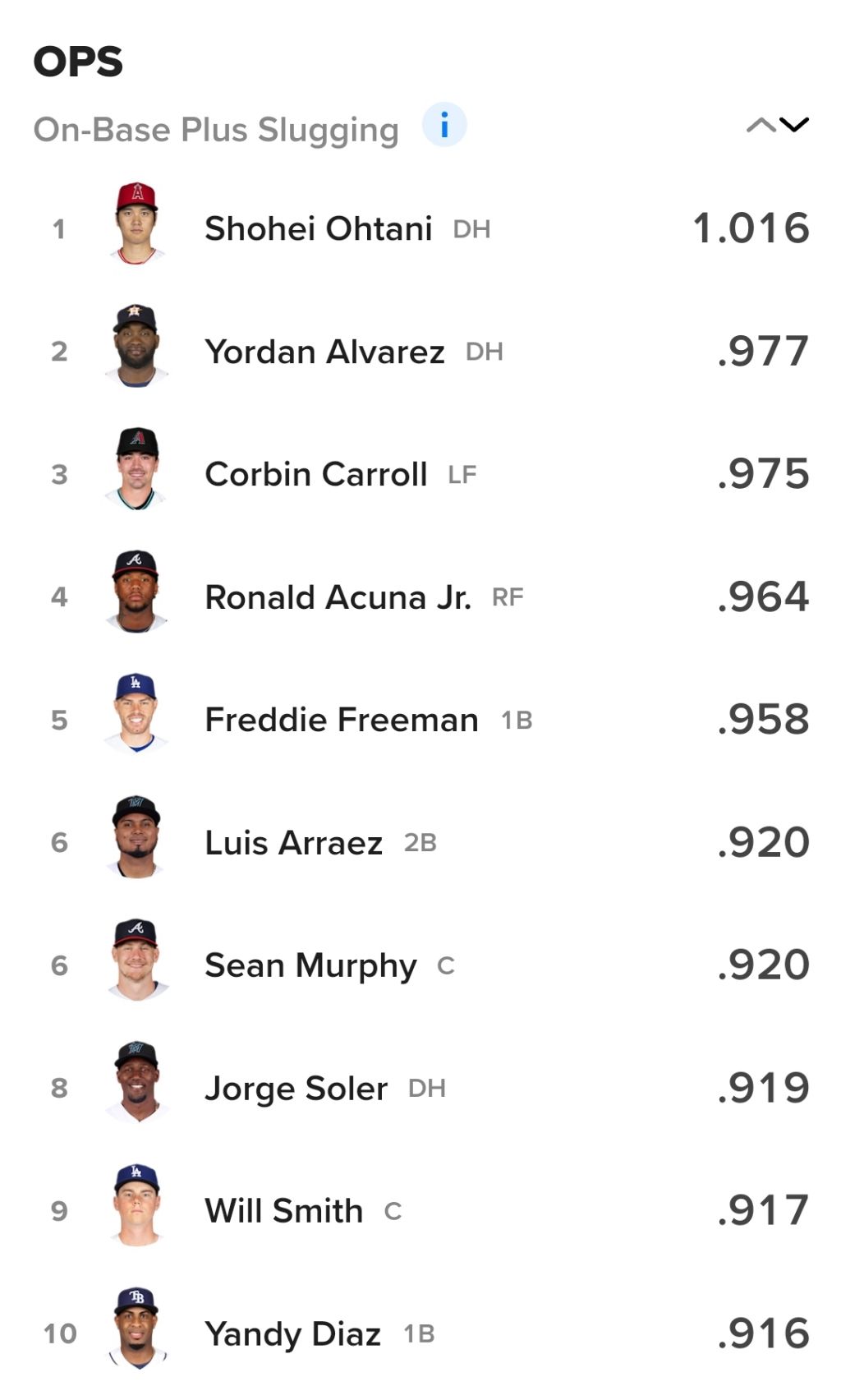This screenshot has height=1400, width=841.
Task: Click Sean Murphy's headshot image
Action: (136, 960)
